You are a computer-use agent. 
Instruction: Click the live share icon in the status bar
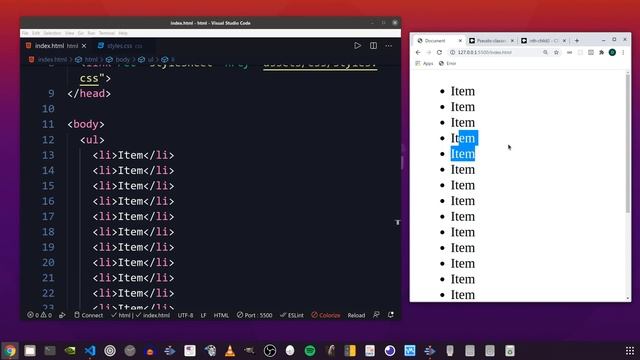click(x=62, y=315)
